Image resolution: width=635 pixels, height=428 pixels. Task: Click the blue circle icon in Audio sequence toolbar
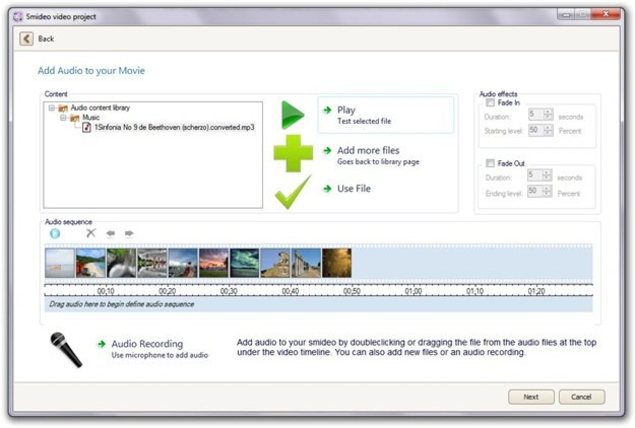55,233
